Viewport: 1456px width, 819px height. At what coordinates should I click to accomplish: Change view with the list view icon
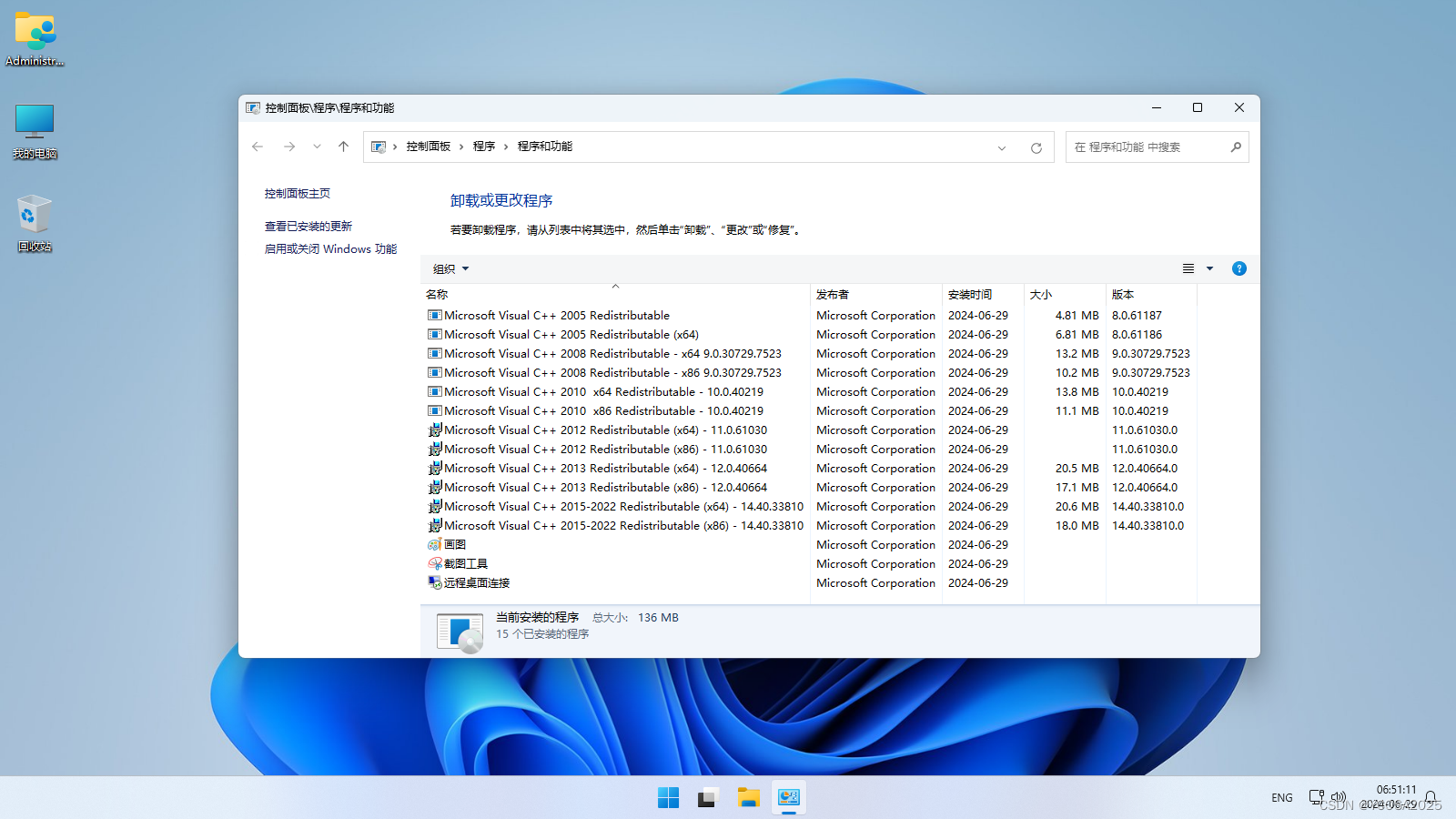pos(1188,268)
